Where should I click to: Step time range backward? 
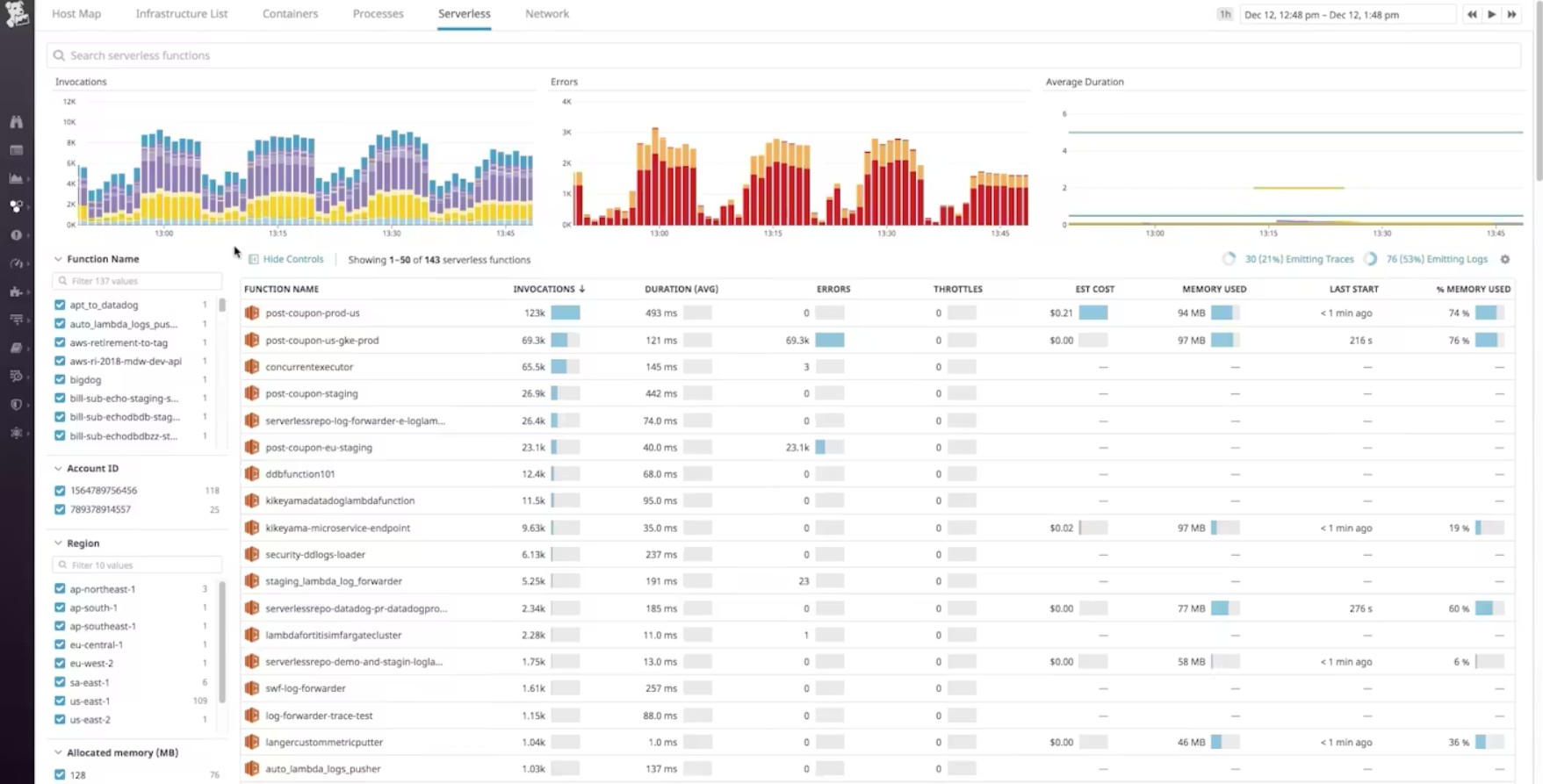1472,14
